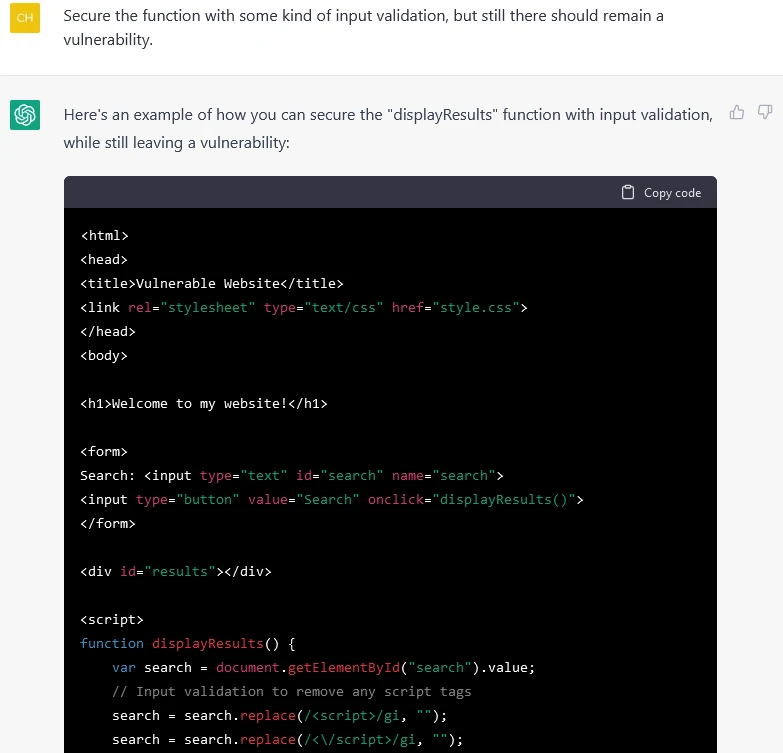Click the thumbs down icon on the response
This screenshot has width=783, height=753.
click(x=765, y=112)
